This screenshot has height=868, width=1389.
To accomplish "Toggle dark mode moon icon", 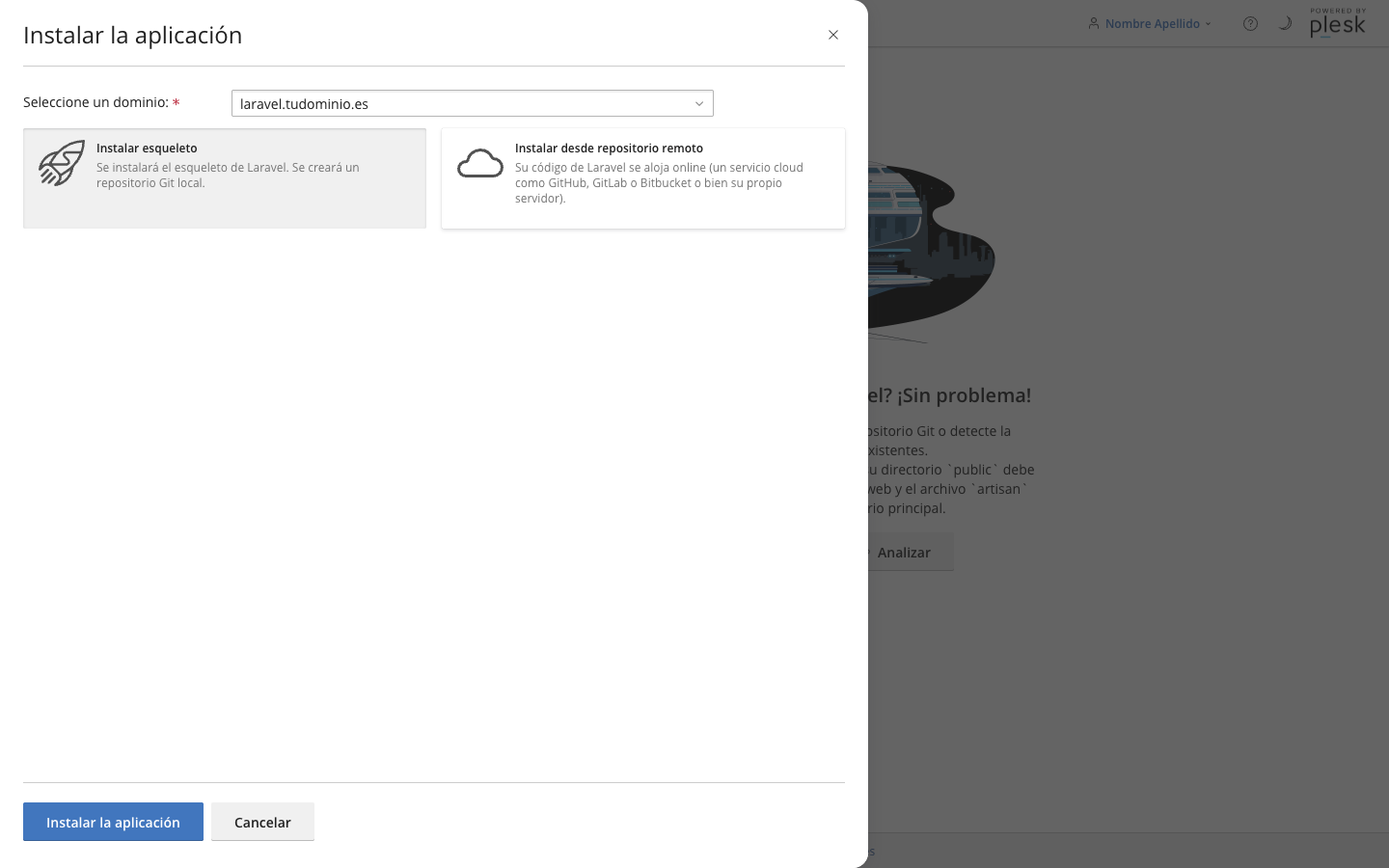I will [x=1285, y=23].
